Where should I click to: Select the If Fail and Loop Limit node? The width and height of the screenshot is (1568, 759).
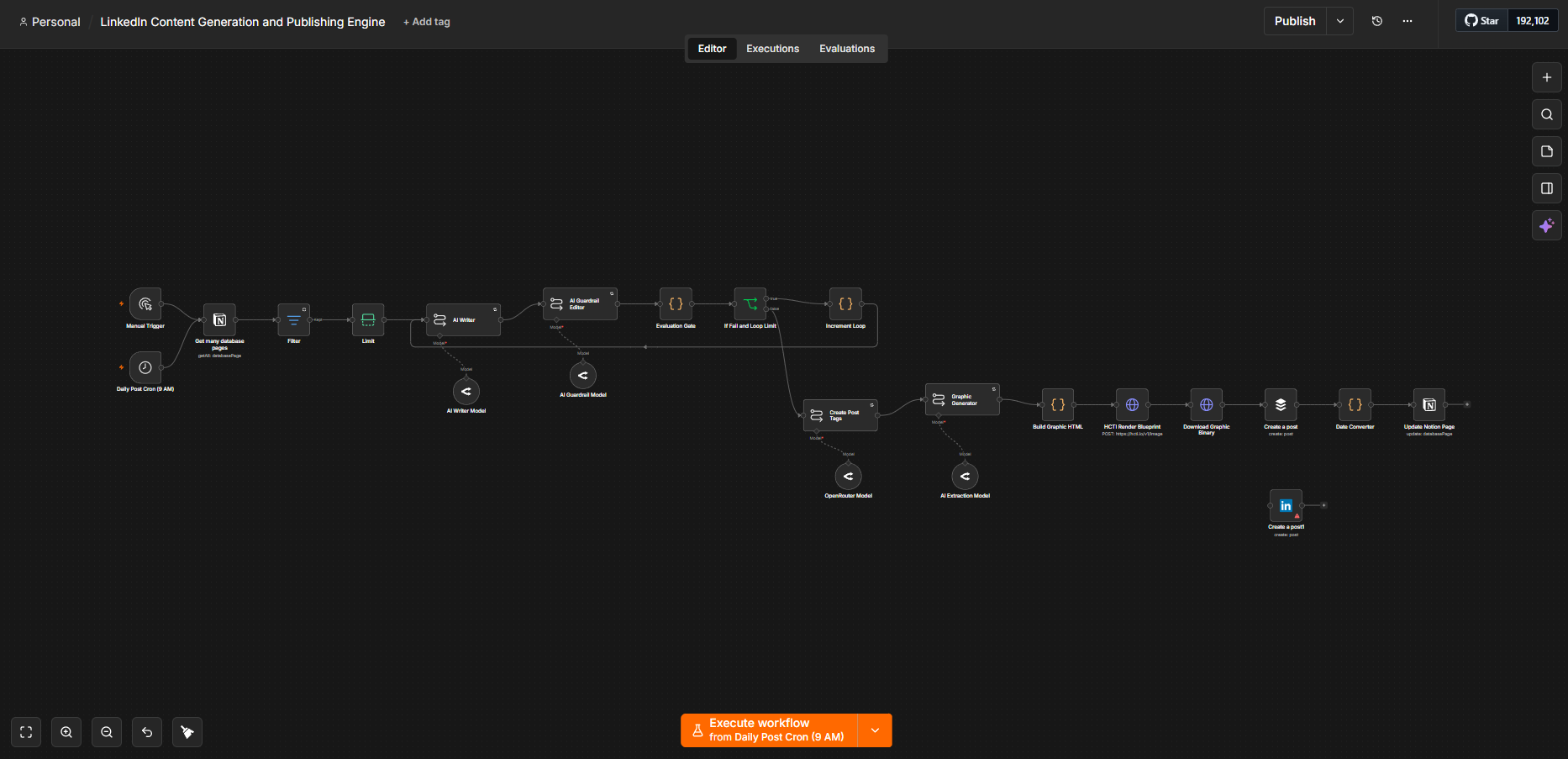(x=750, y=303)
